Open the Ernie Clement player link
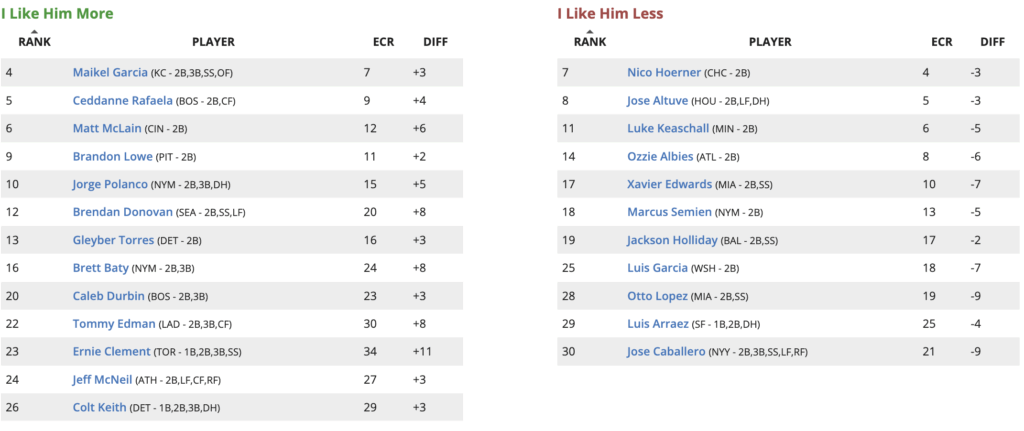The height and width of the screenshot is (431, 1024). 111,352
